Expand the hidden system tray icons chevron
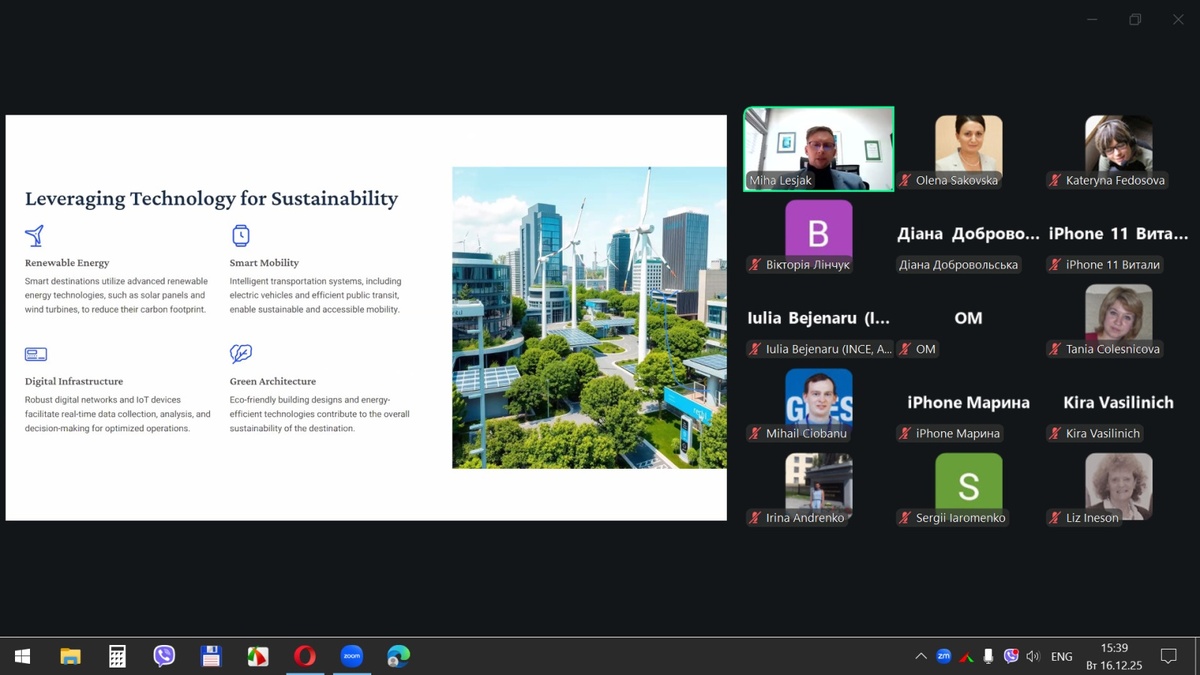This screenshot has height=675, width=1200. [920, 656]
